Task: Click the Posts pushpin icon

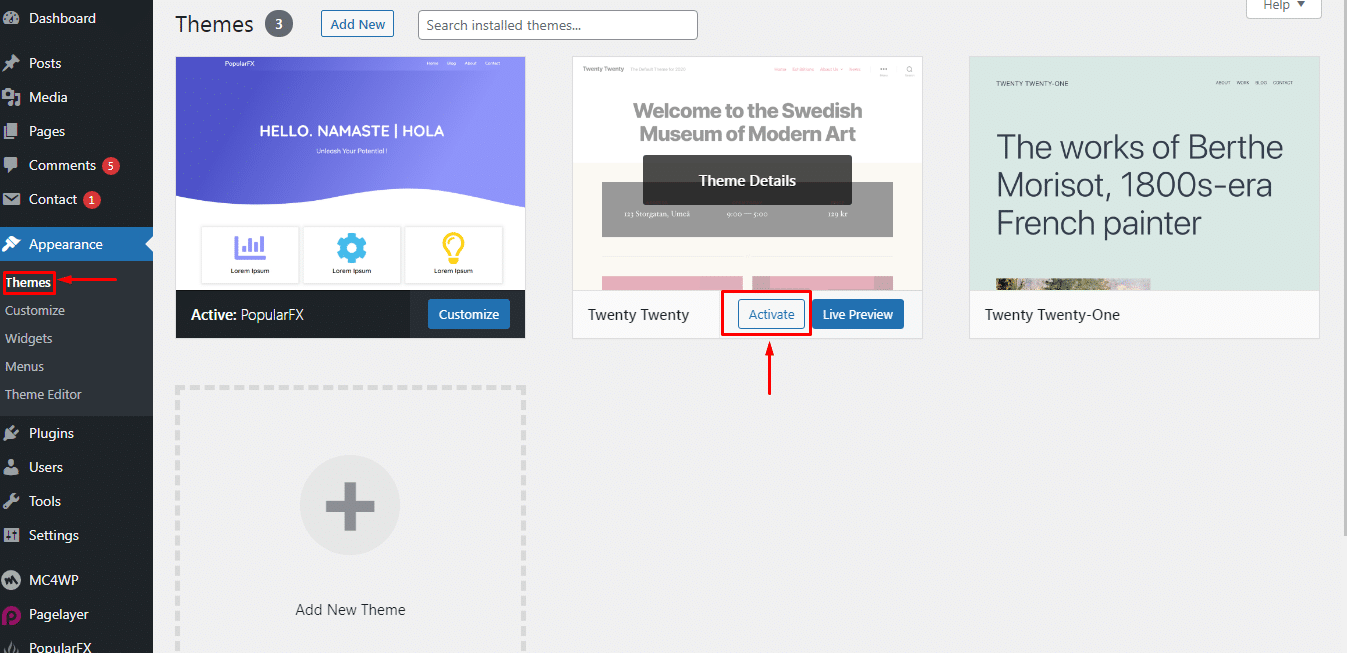Action: (12, 63)
